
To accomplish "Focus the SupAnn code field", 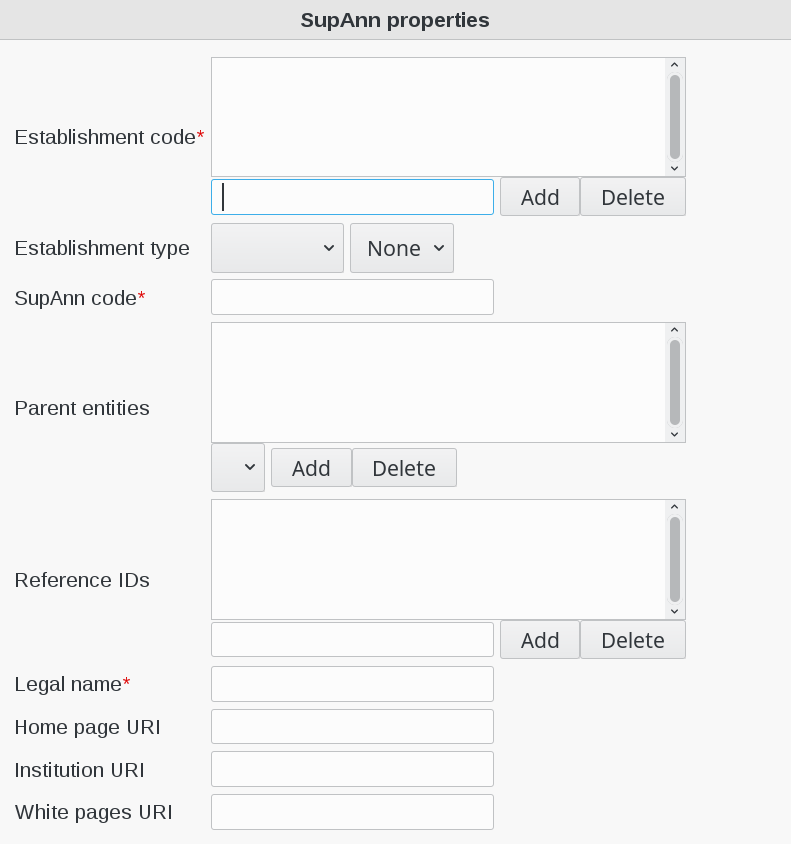I will click(x=352, y=297).
